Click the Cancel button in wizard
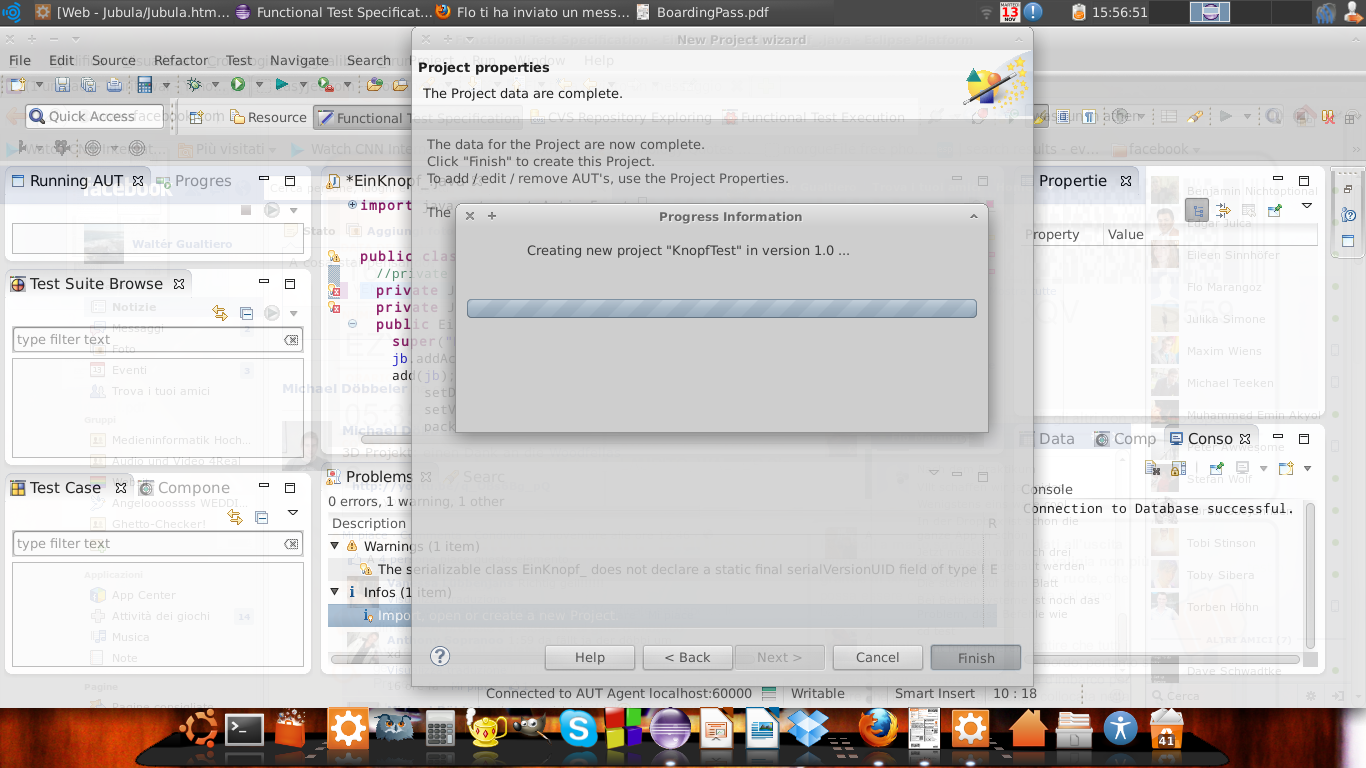Screen dimensions: 1366x768 [x=877, y=657]
